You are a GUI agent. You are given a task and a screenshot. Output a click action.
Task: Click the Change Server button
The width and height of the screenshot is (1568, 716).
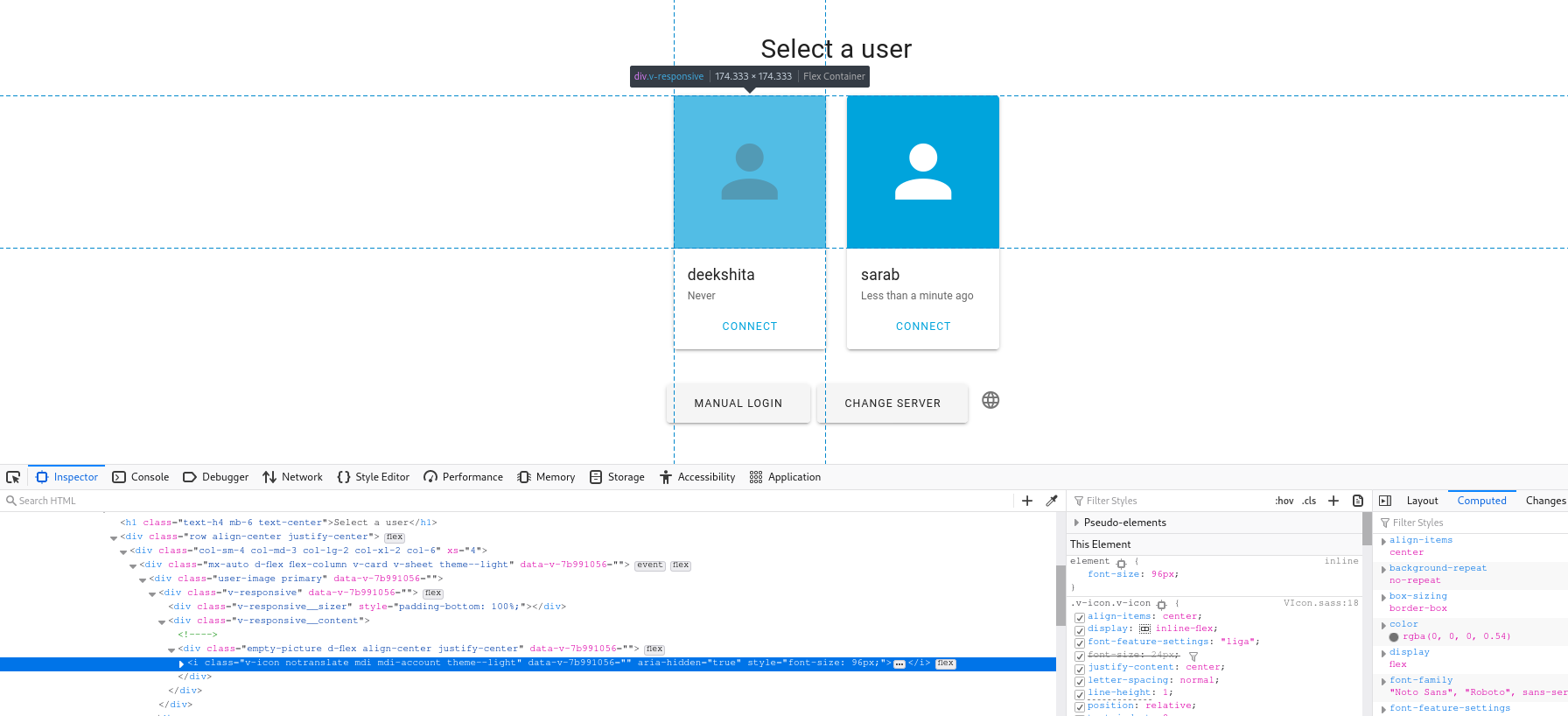pyautogui.click(x=892, y=404)
